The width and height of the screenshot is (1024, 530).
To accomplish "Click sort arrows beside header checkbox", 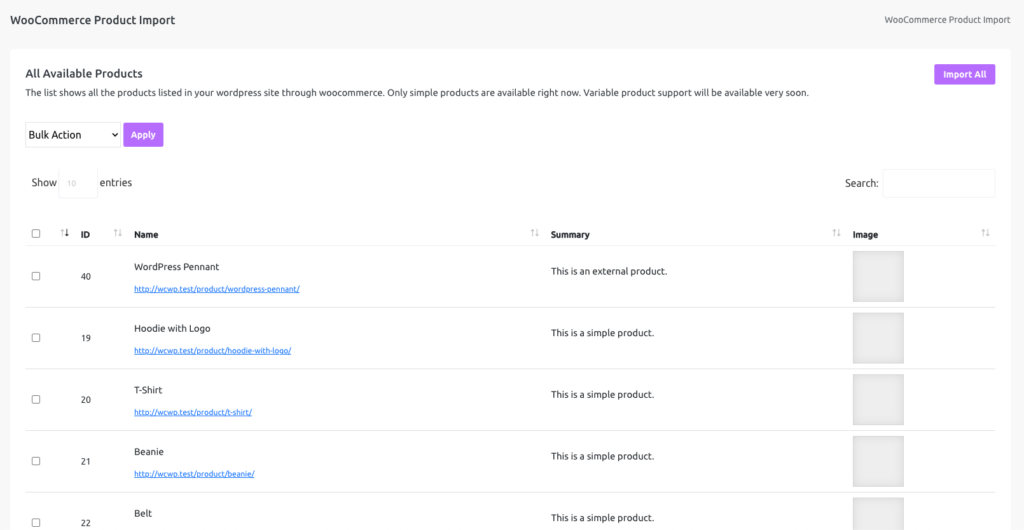I will point(65,233).
